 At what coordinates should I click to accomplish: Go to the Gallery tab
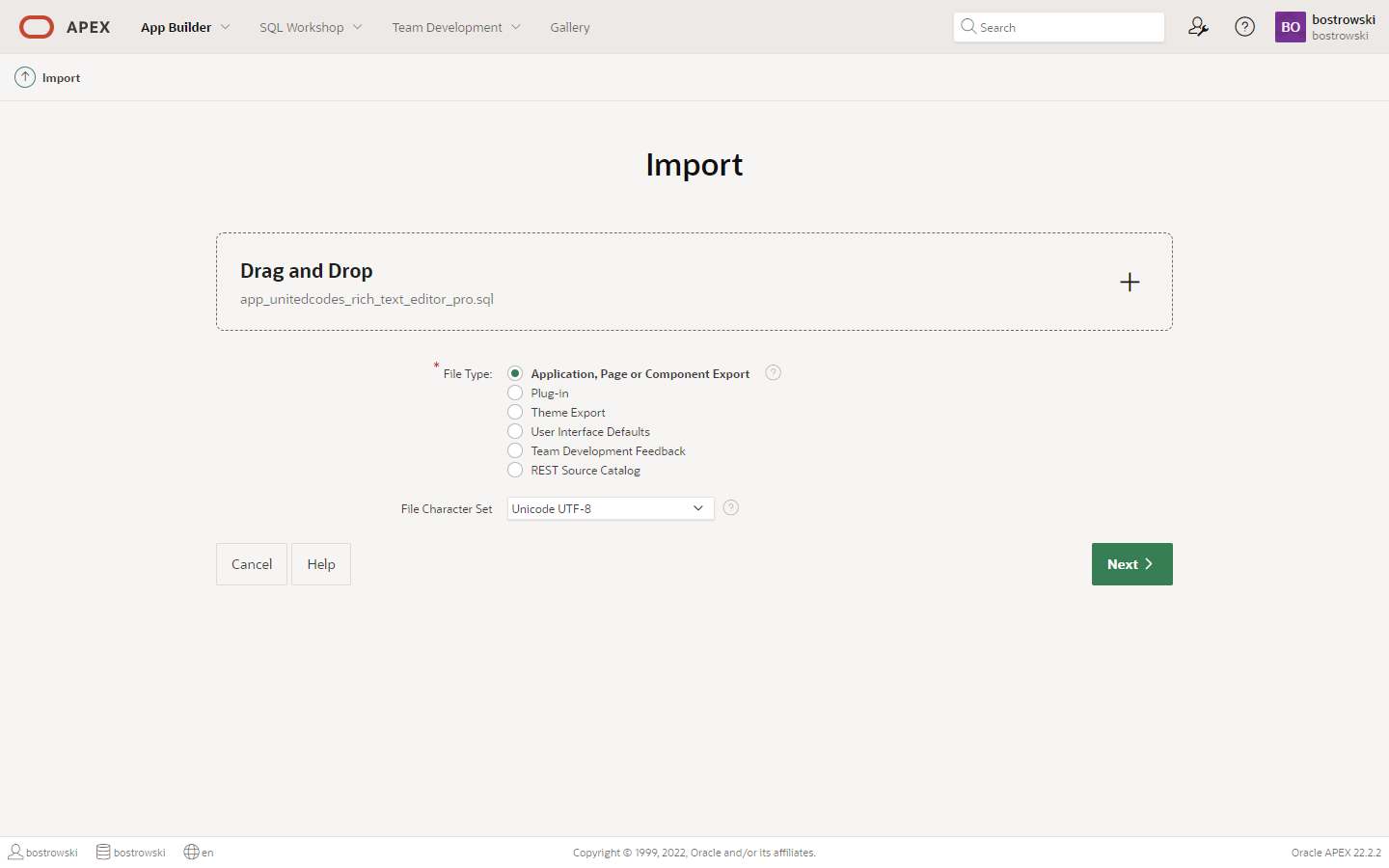pos(570,27)
